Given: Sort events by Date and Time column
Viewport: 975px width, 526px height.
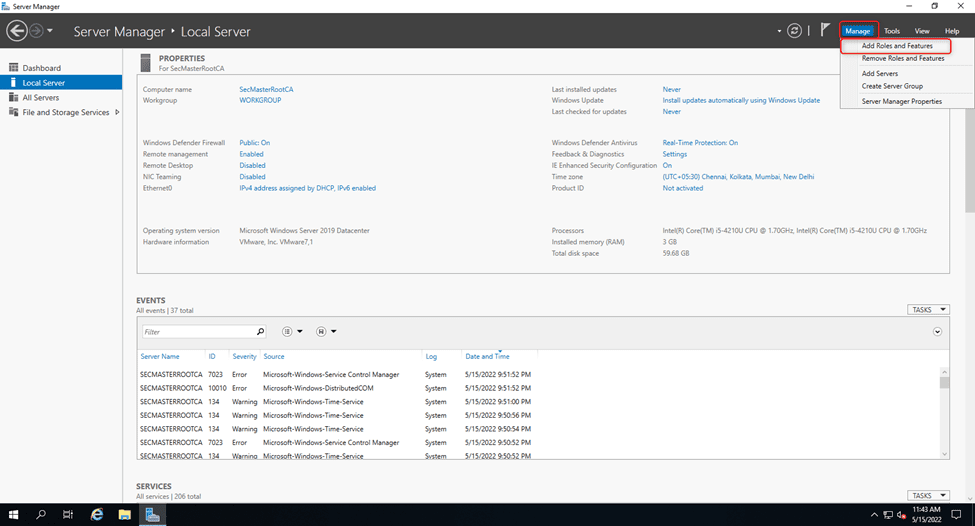Looking at the screenshot, I should pyautogui.click(x=487, y=356).
